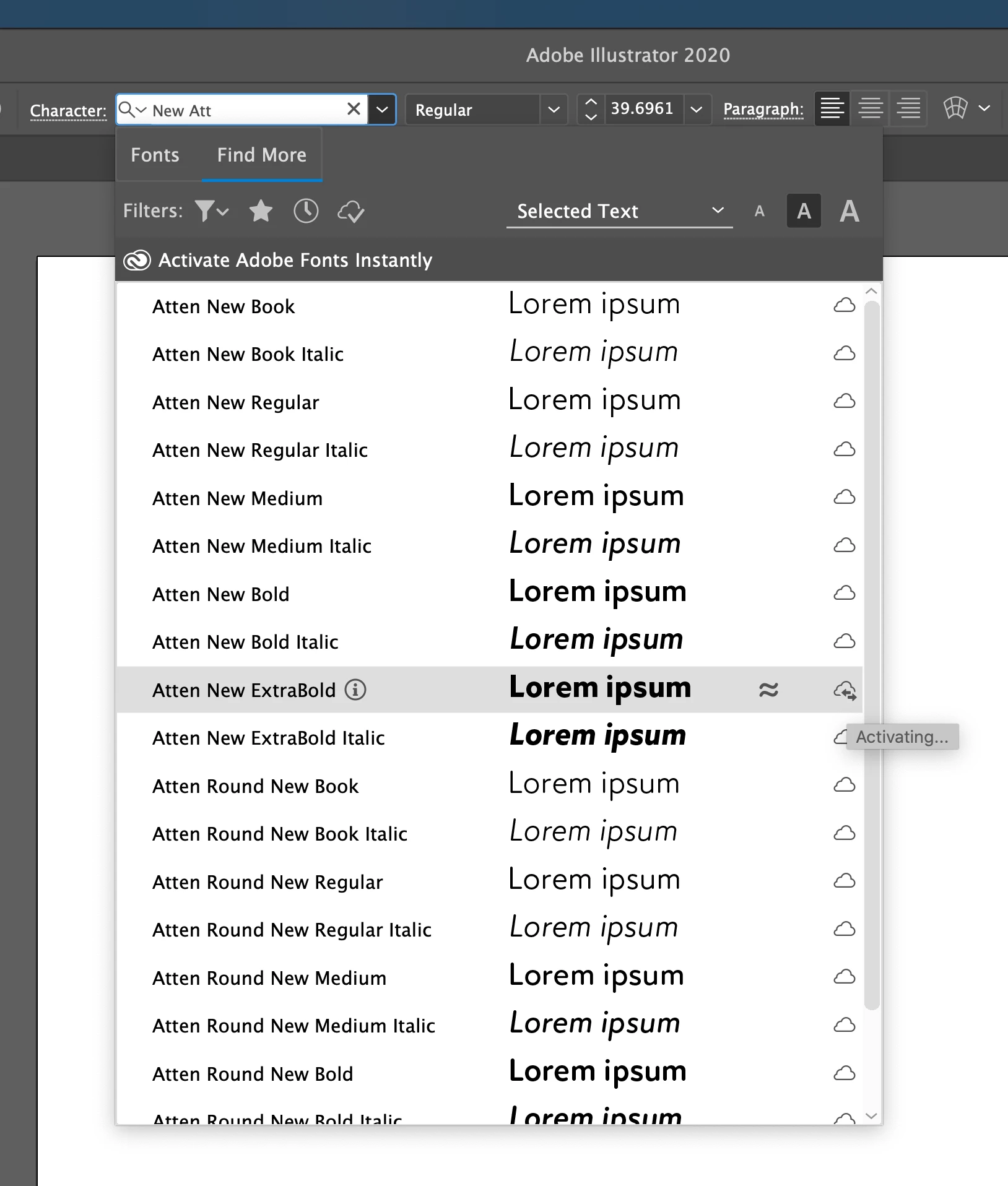Open the classification filter funnel
This screenshot has width=1008, height=1186.
(212, 211)
